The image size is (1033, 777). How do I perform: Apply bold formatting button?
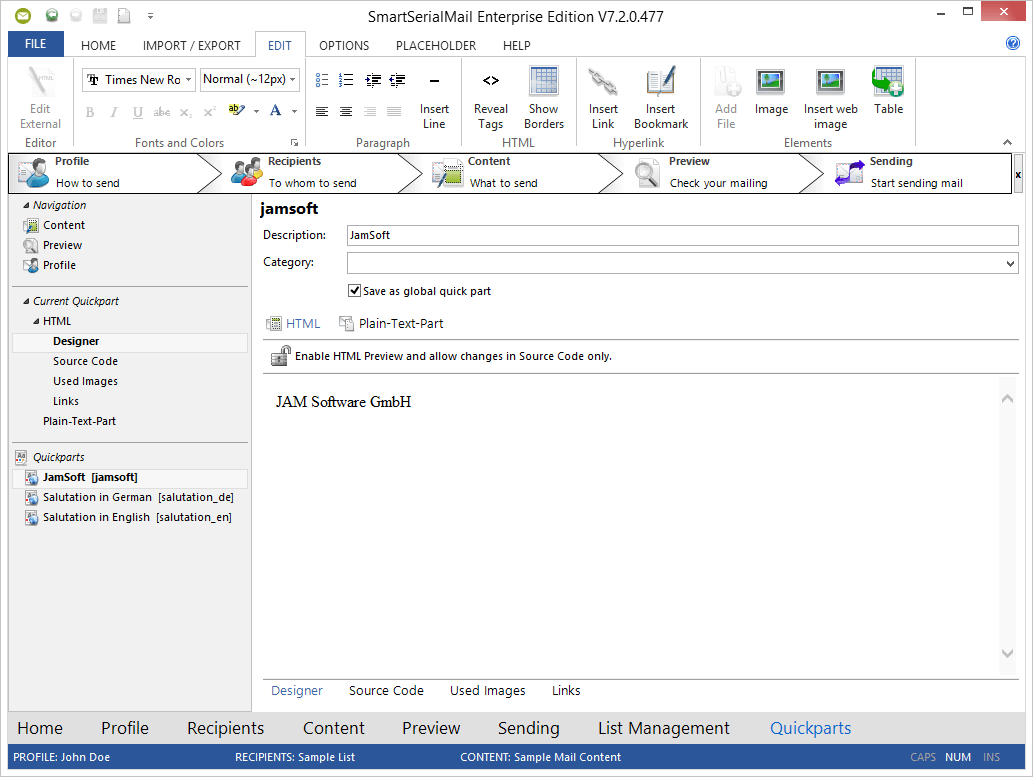tap(90, 112)
